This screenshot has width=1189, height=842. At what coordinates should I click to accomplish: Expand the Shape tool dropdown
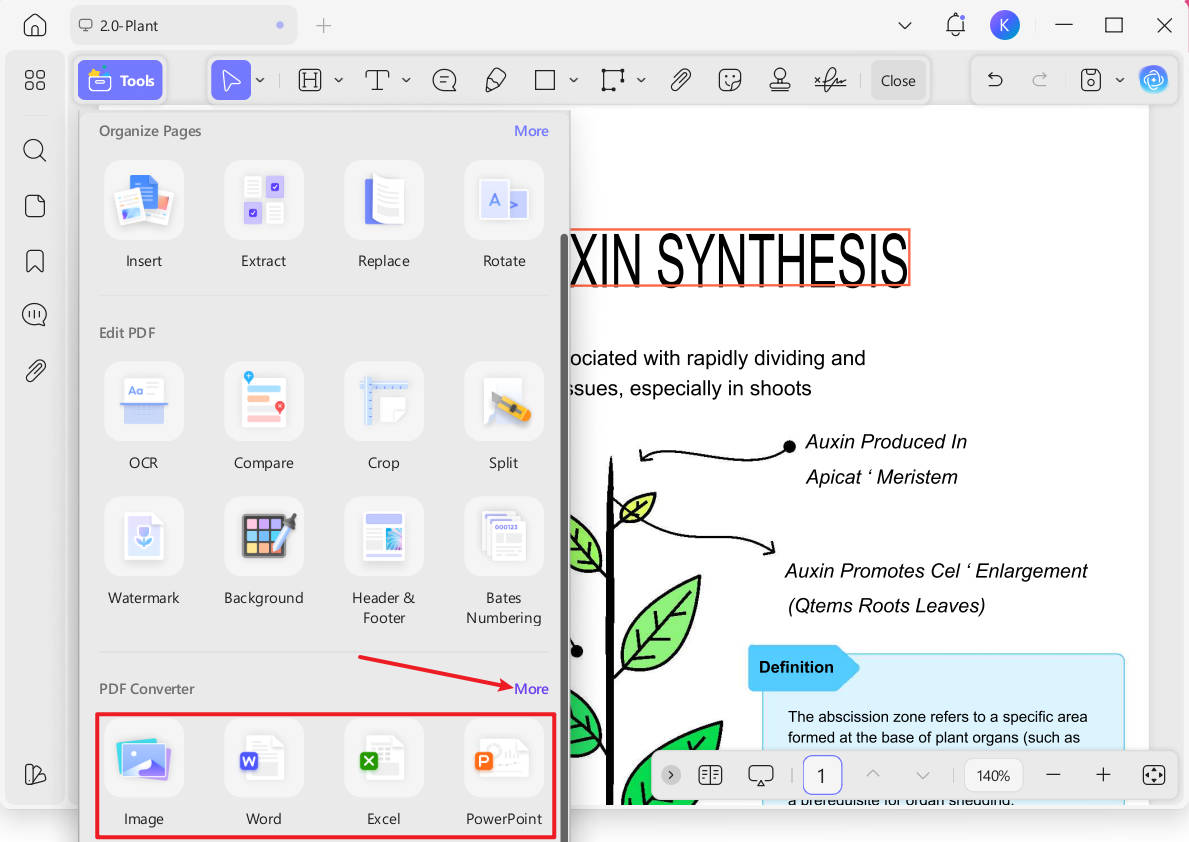(x=575, y=80)
